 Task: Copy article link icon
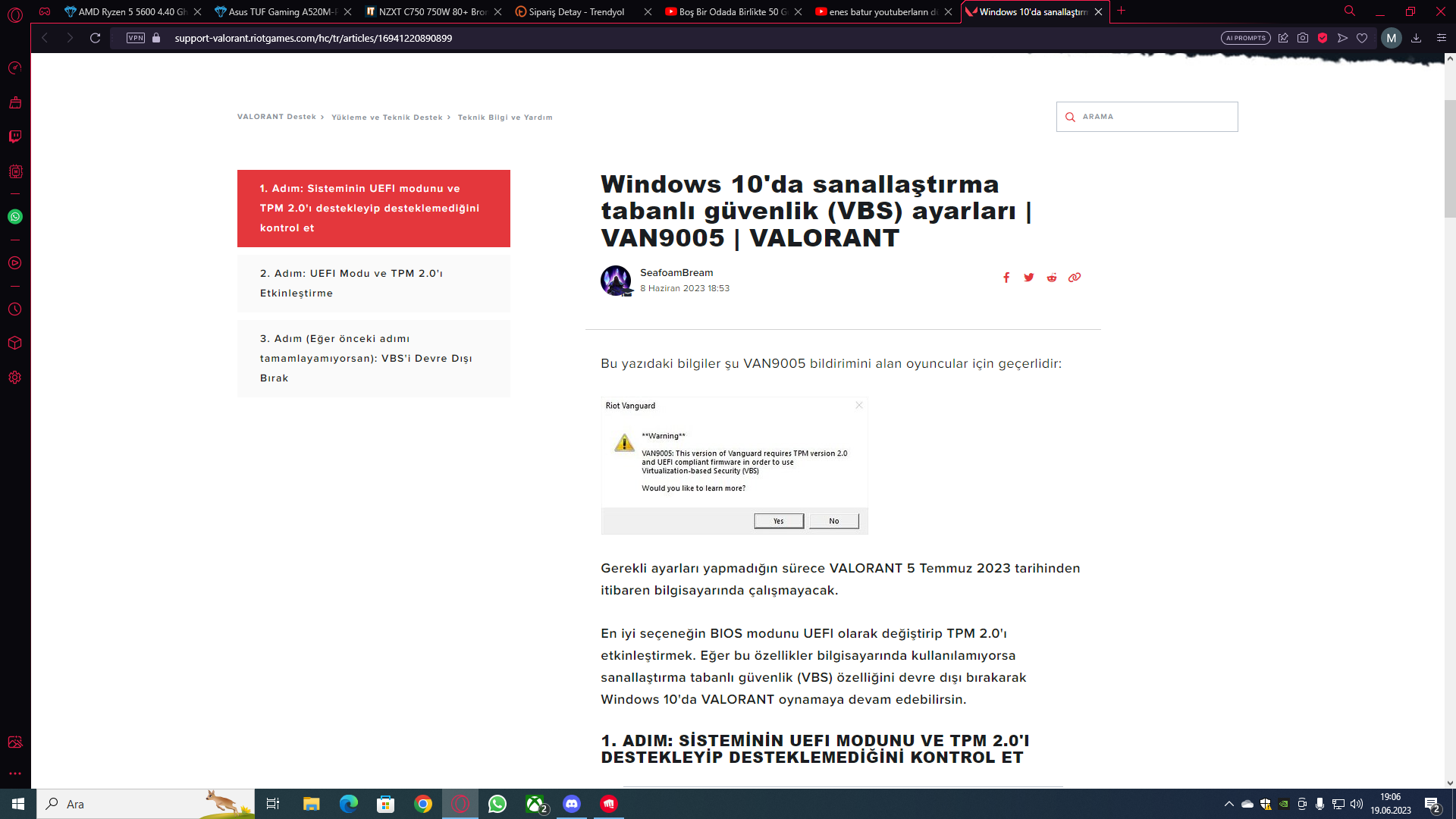pyautogui.click(x=1075, y=278)
